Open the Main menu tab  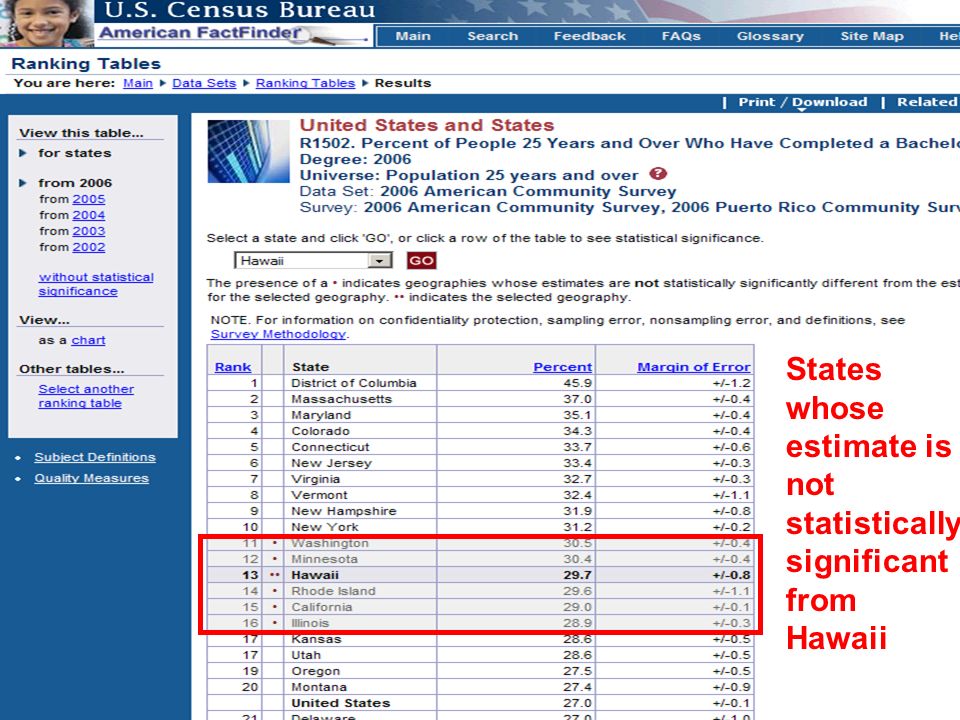[413, 36]
